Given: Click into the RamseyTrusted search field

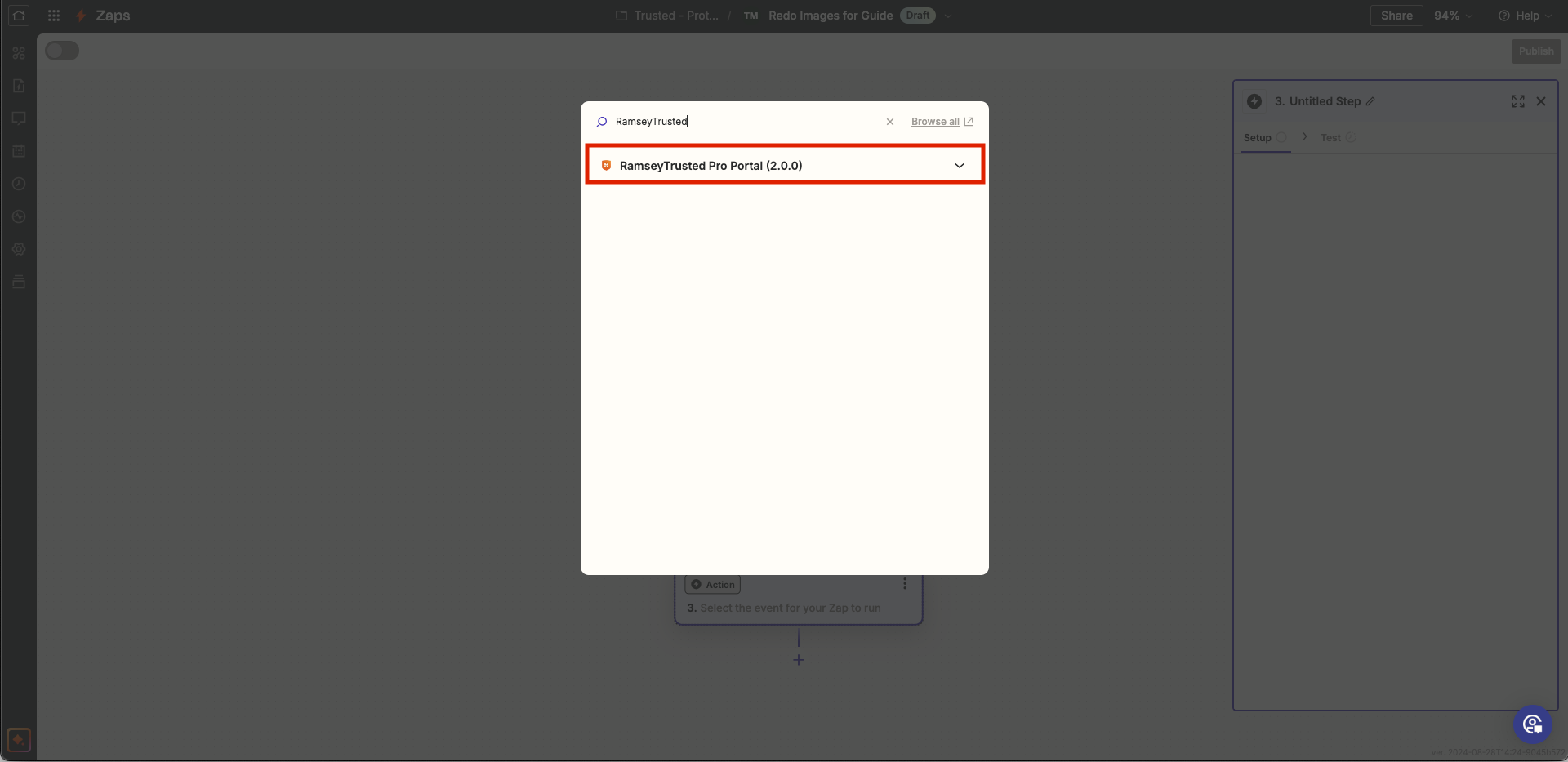Looking at the screenshot, I should [x=735, y=122].
